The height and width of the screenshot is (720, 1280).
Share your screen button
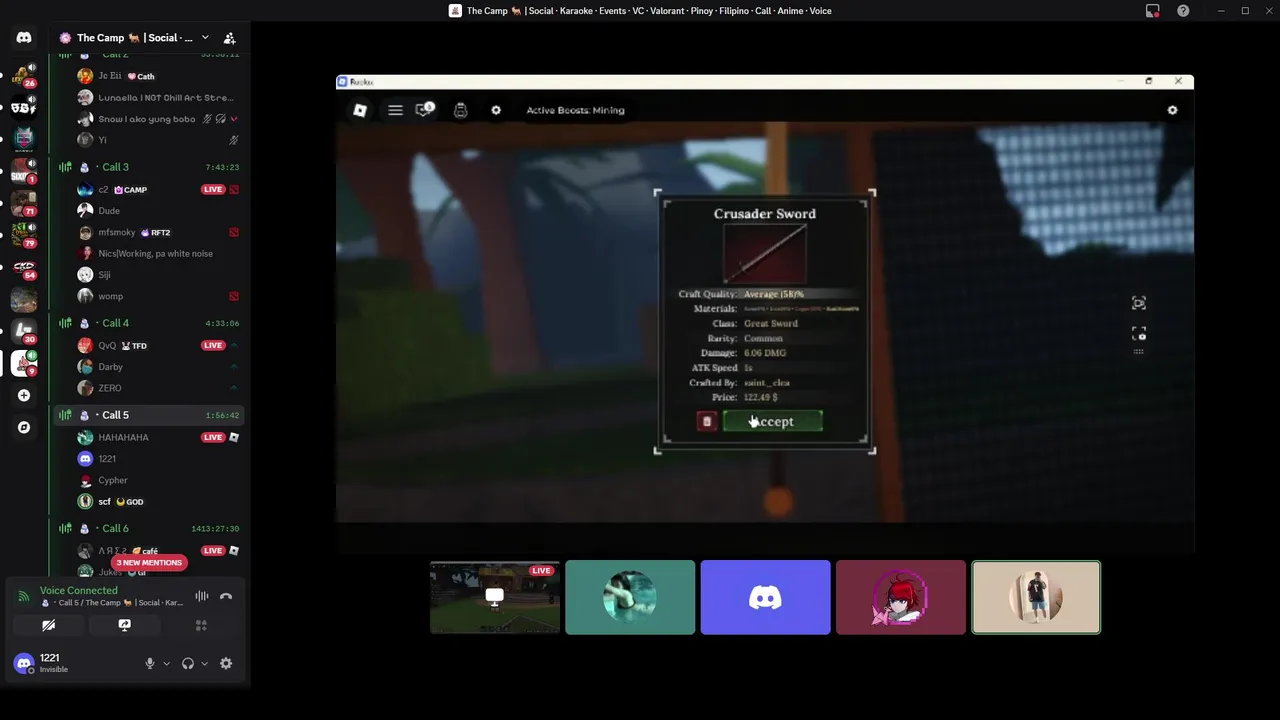coord(125,625)
